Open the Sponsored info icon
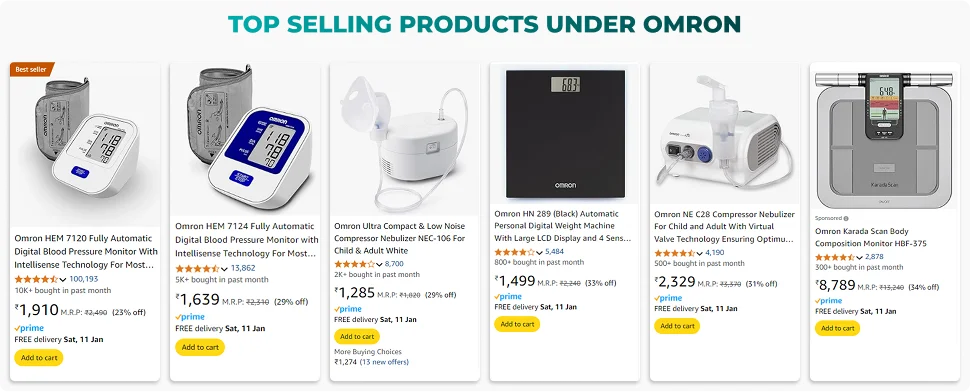This screenshot has height=392, width=970. (846, 218)
